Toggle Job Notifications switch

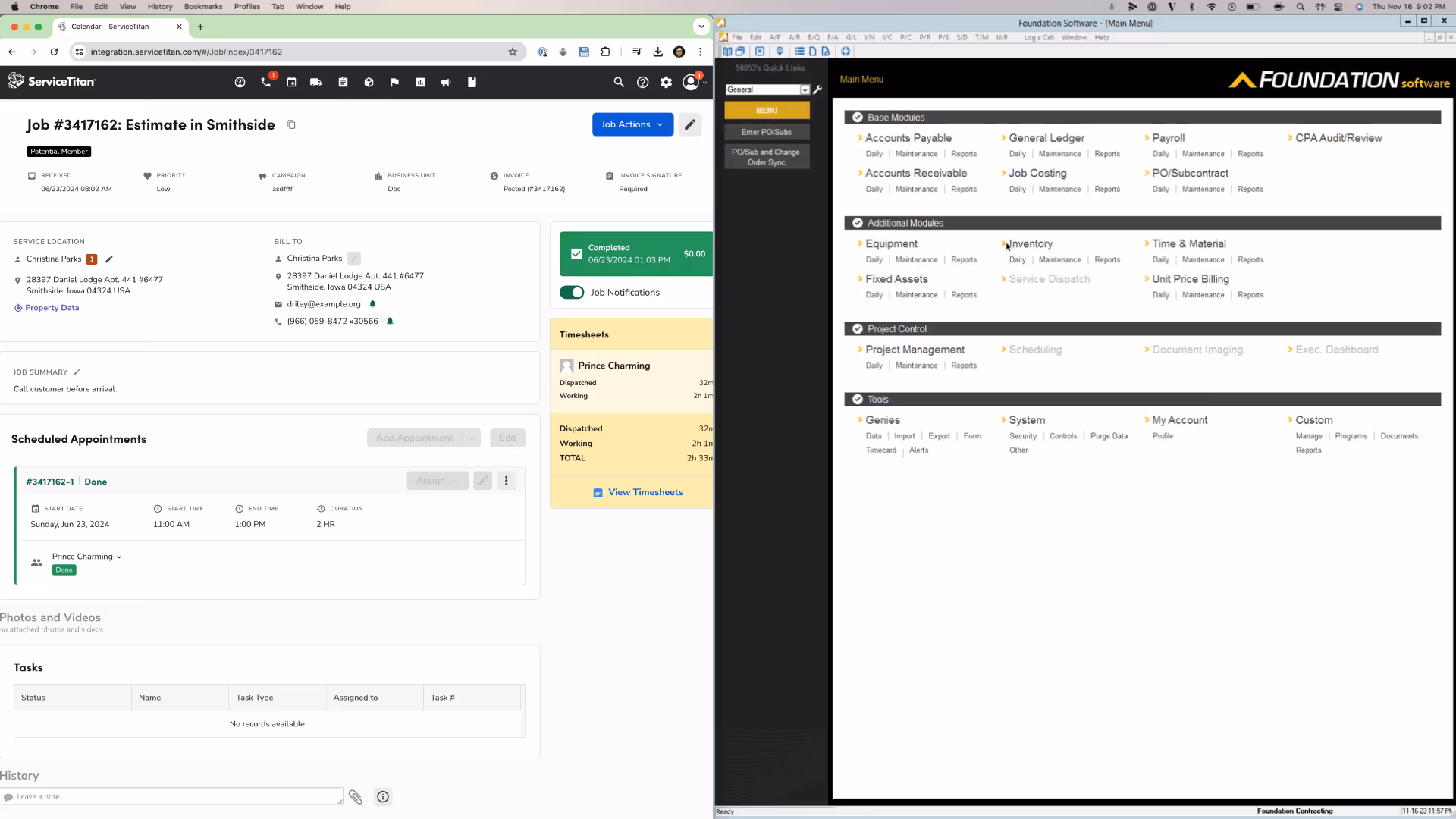[572, 293]
